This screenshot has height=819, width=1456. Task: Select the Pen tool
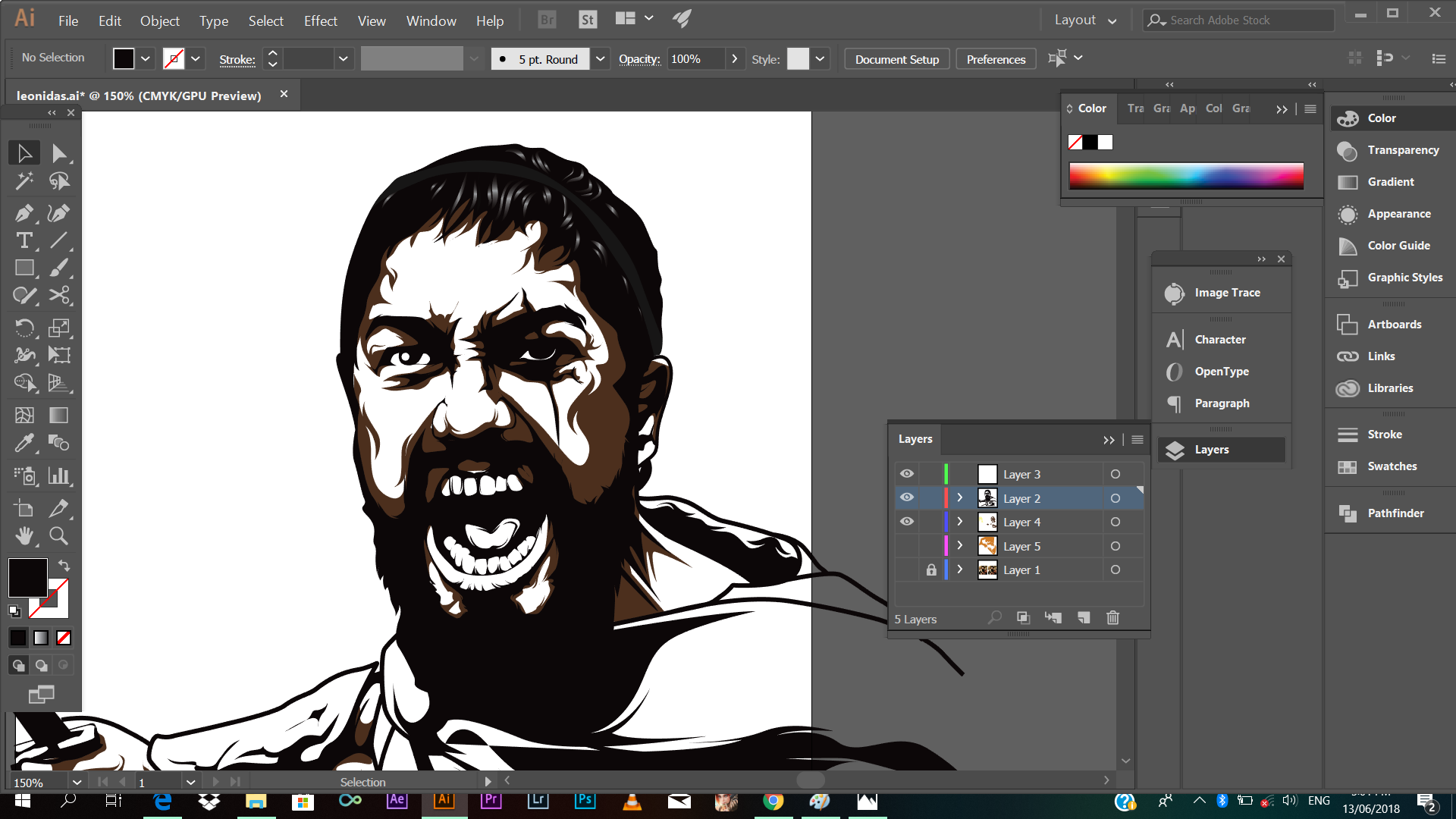pos(24,213)
